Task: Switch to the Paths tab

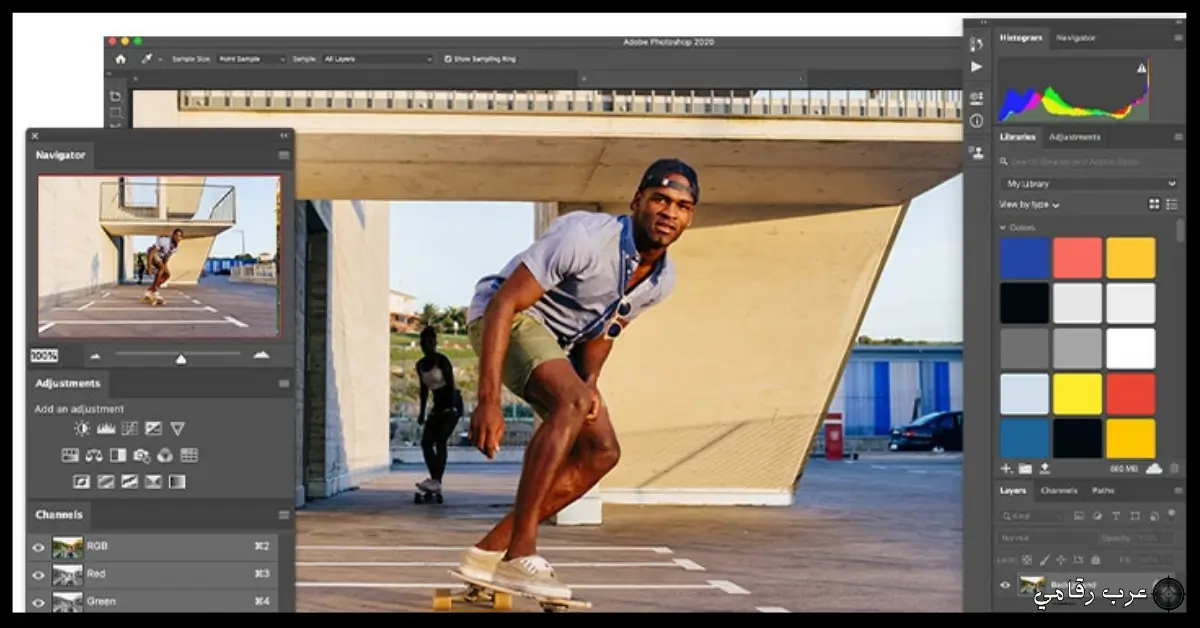Action: pos(1103,491)
